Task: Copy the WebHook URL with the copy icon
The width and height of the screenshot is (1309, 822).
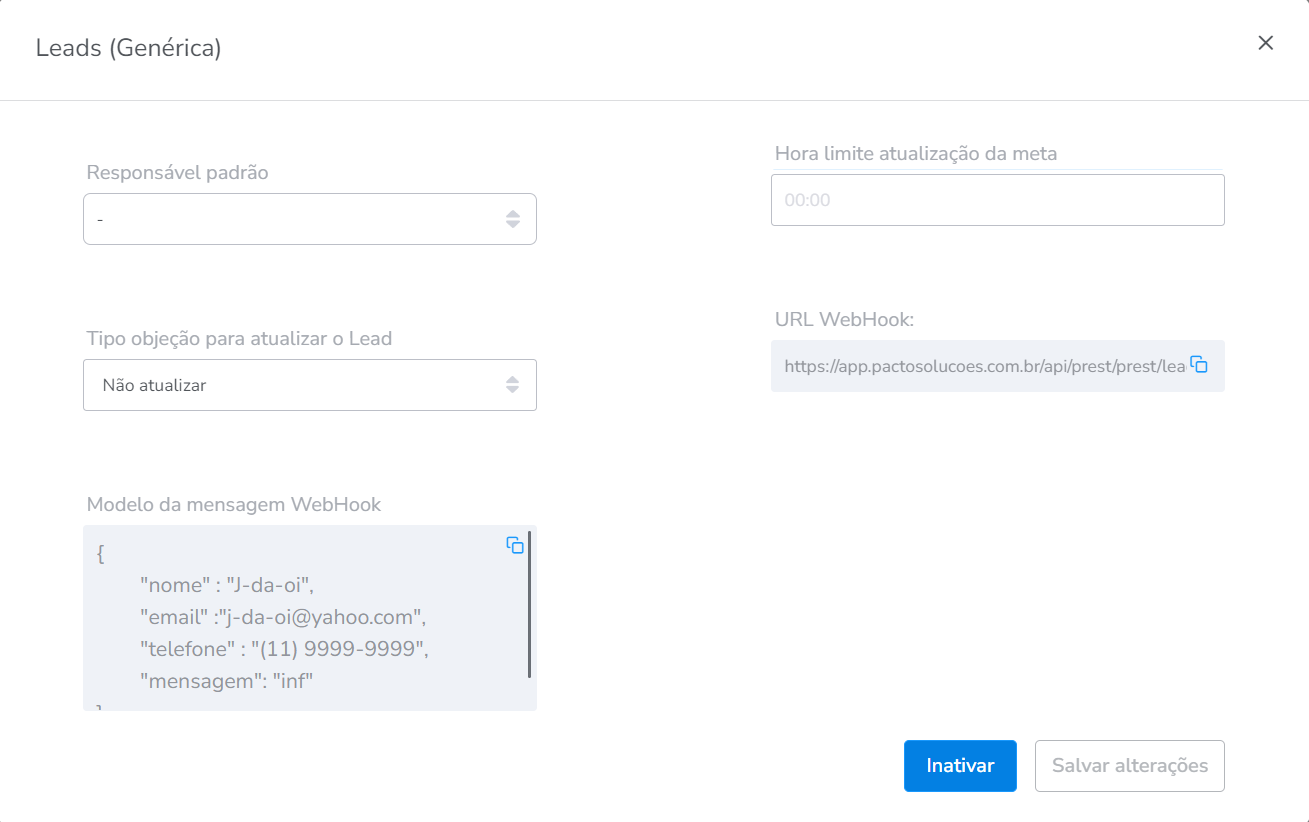Action: 1199,365
